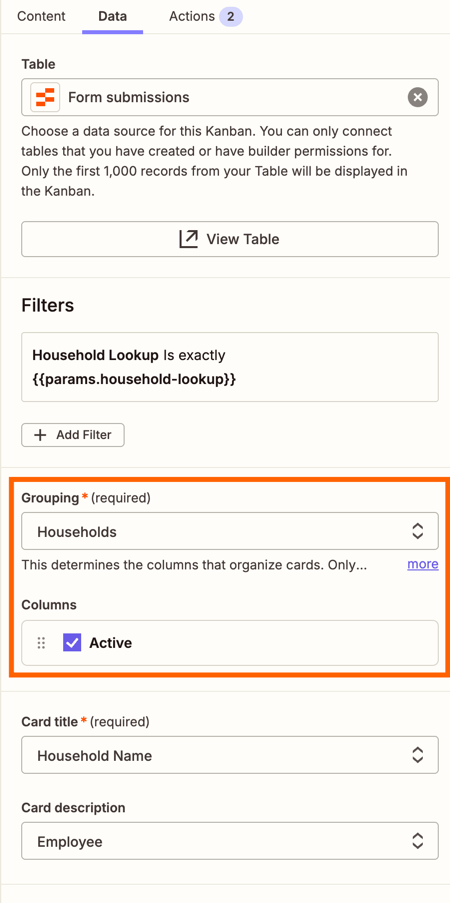
Task: Click the chevron arrows on Card description dropdown
Action: click(x=417, y=841)
